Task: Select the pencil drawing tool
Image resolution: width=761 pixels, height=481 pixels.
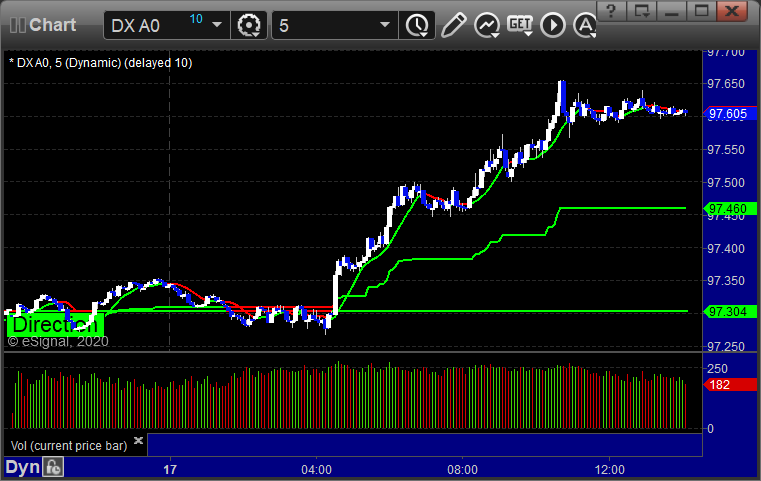Action: click(x=453, y=25)
